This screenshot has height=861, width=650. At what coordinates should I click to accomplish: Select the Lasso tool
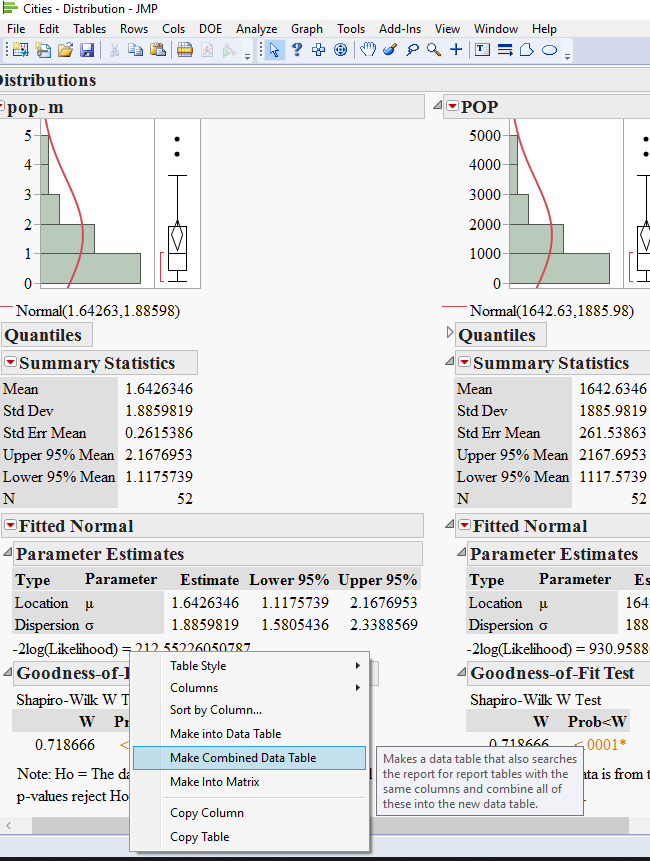pyautogui.click(x=412, y=50)
